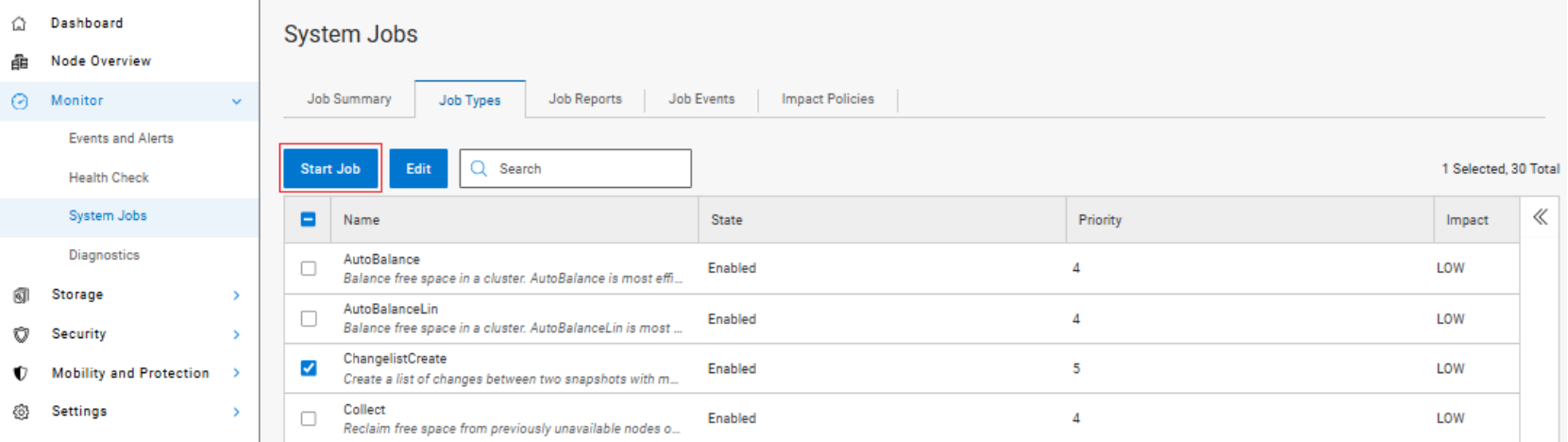Click the AutoBalance job name
The height and width of the screenshot is (442, 1568).
coord(381,259)
